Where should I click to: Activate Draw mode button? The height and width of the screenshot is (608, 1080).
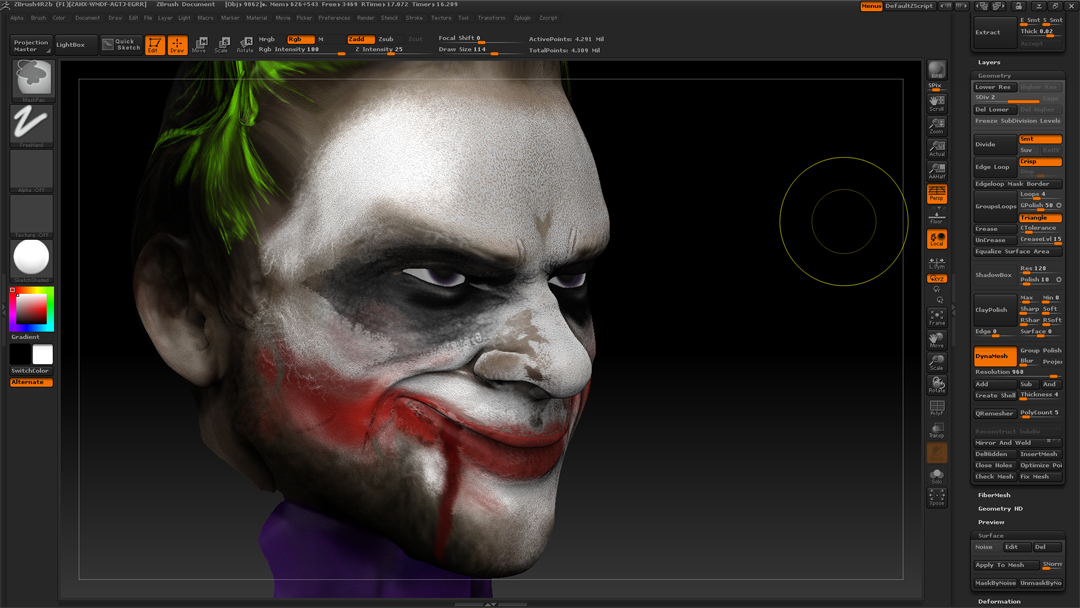tap(177, 45)
